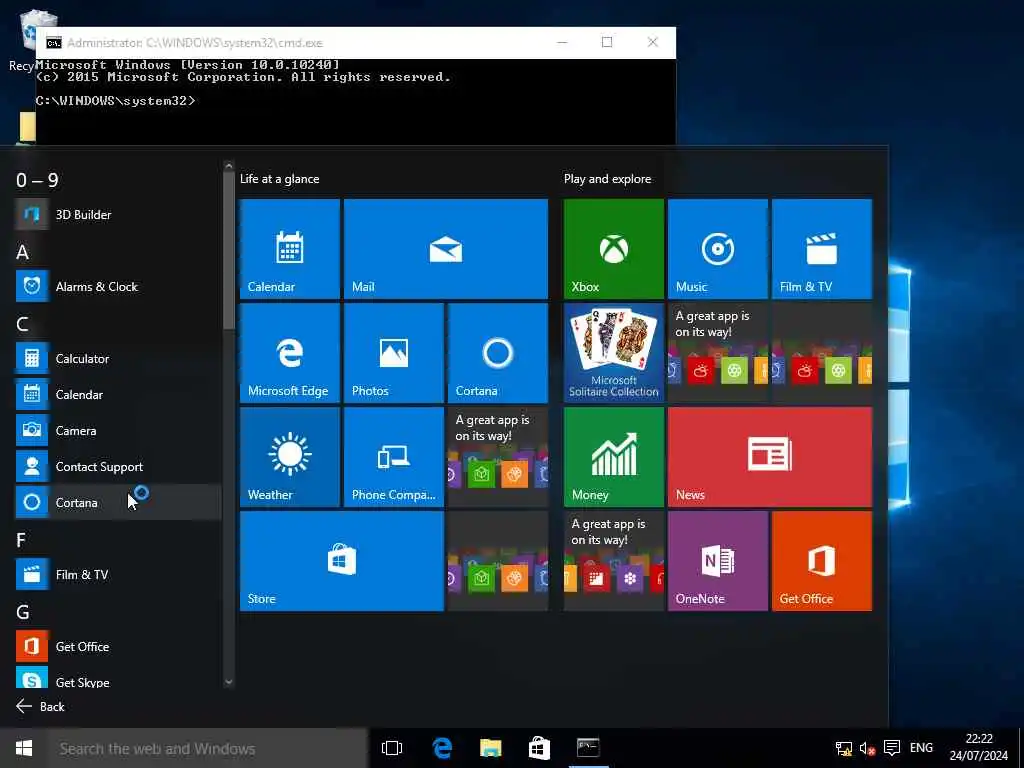The width and height of the screenshot is (1024, 768).
Task: Open Task View from the taskbar
Action: pos(392,748)
